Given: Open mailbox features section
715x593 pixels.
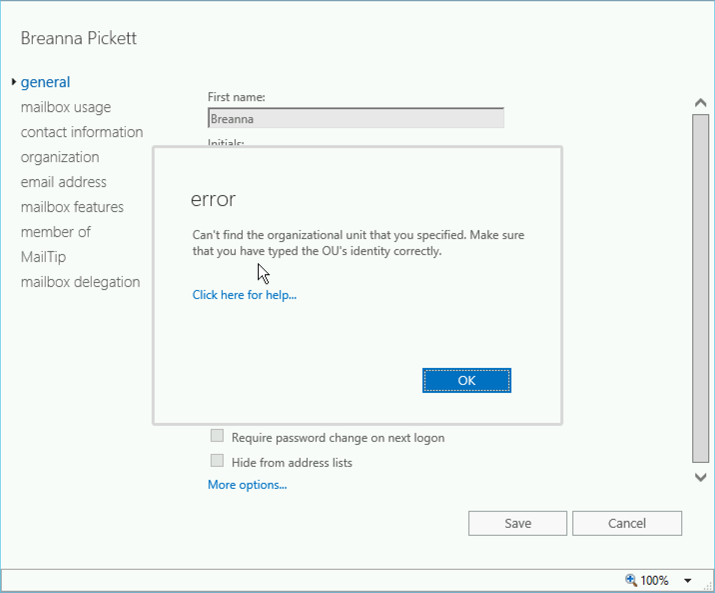Looking at the screenshot, I should click(72, 207).
